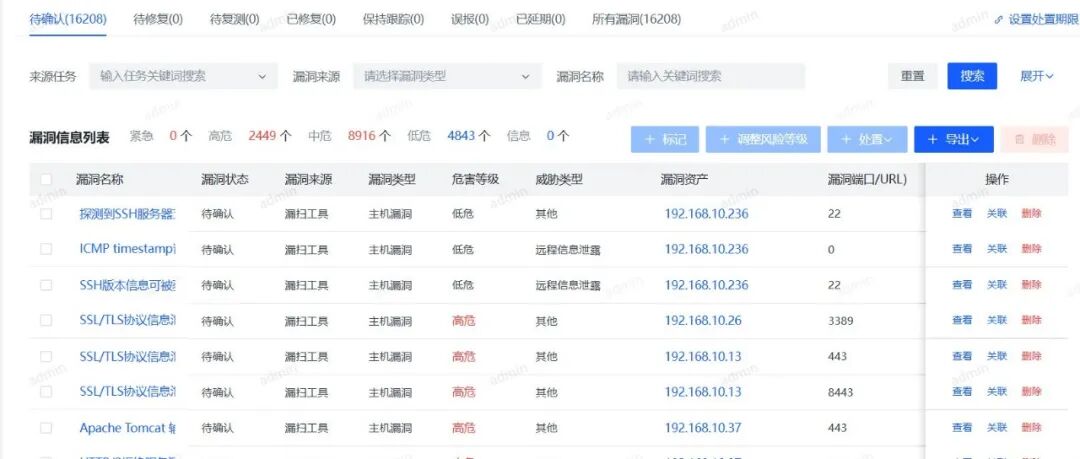Open the 来源任务 dropdown
Viewport: 1080px width, 459px height.
183,76
